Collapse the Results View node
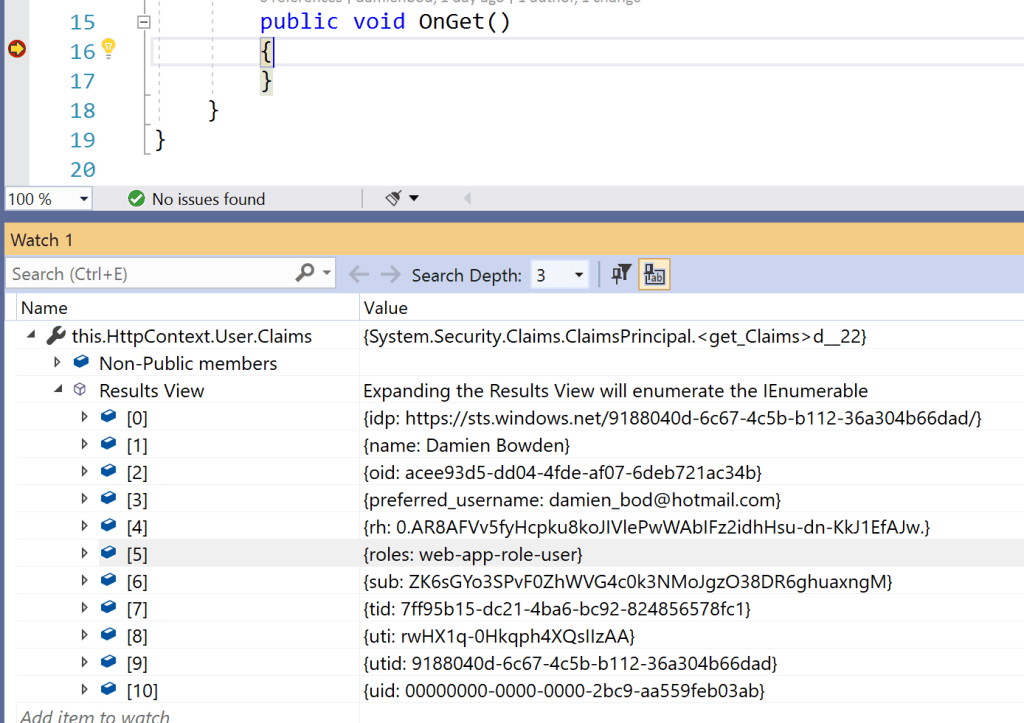Viewport: 1024px width, 723px height. 58,389
